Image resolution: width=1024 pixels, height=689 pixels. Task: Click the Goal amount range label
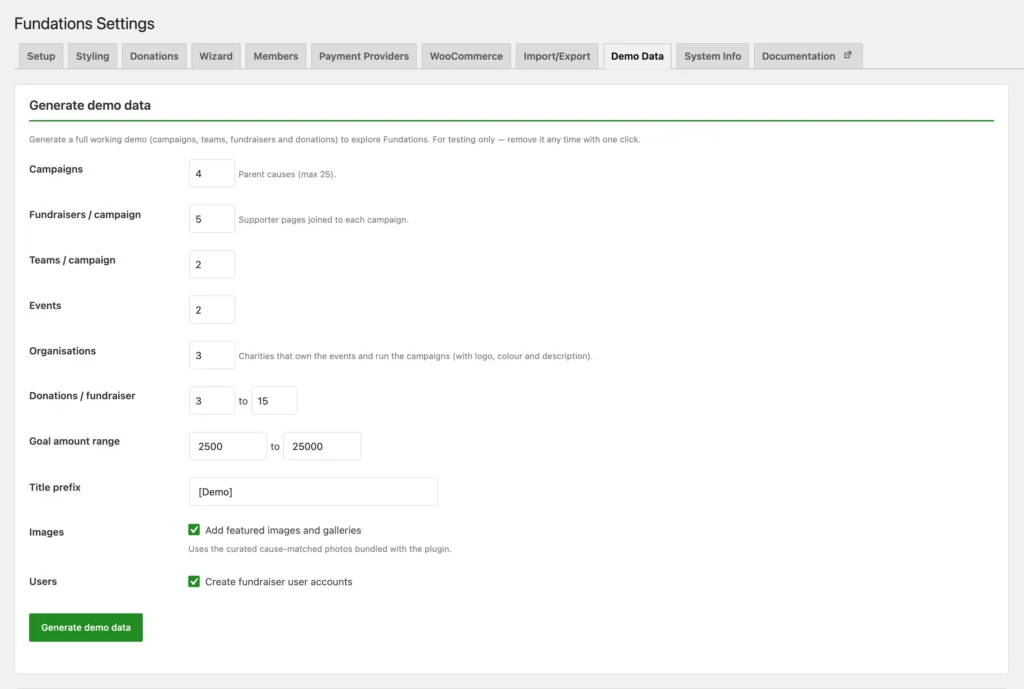[74, 441]
